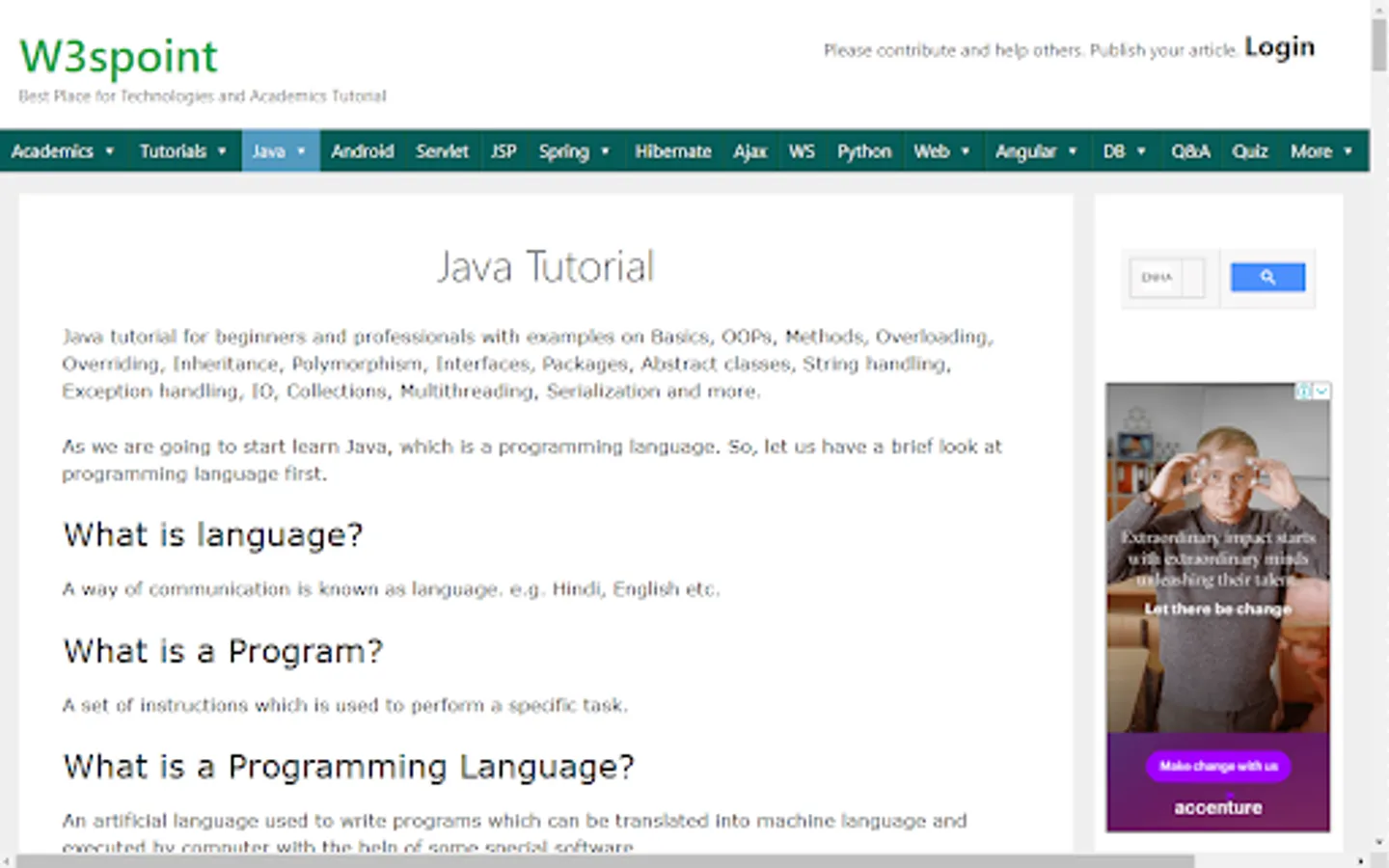This screenshot has width=1389, height=868.
Task: Go to the Python menu item
Action: 863,151
